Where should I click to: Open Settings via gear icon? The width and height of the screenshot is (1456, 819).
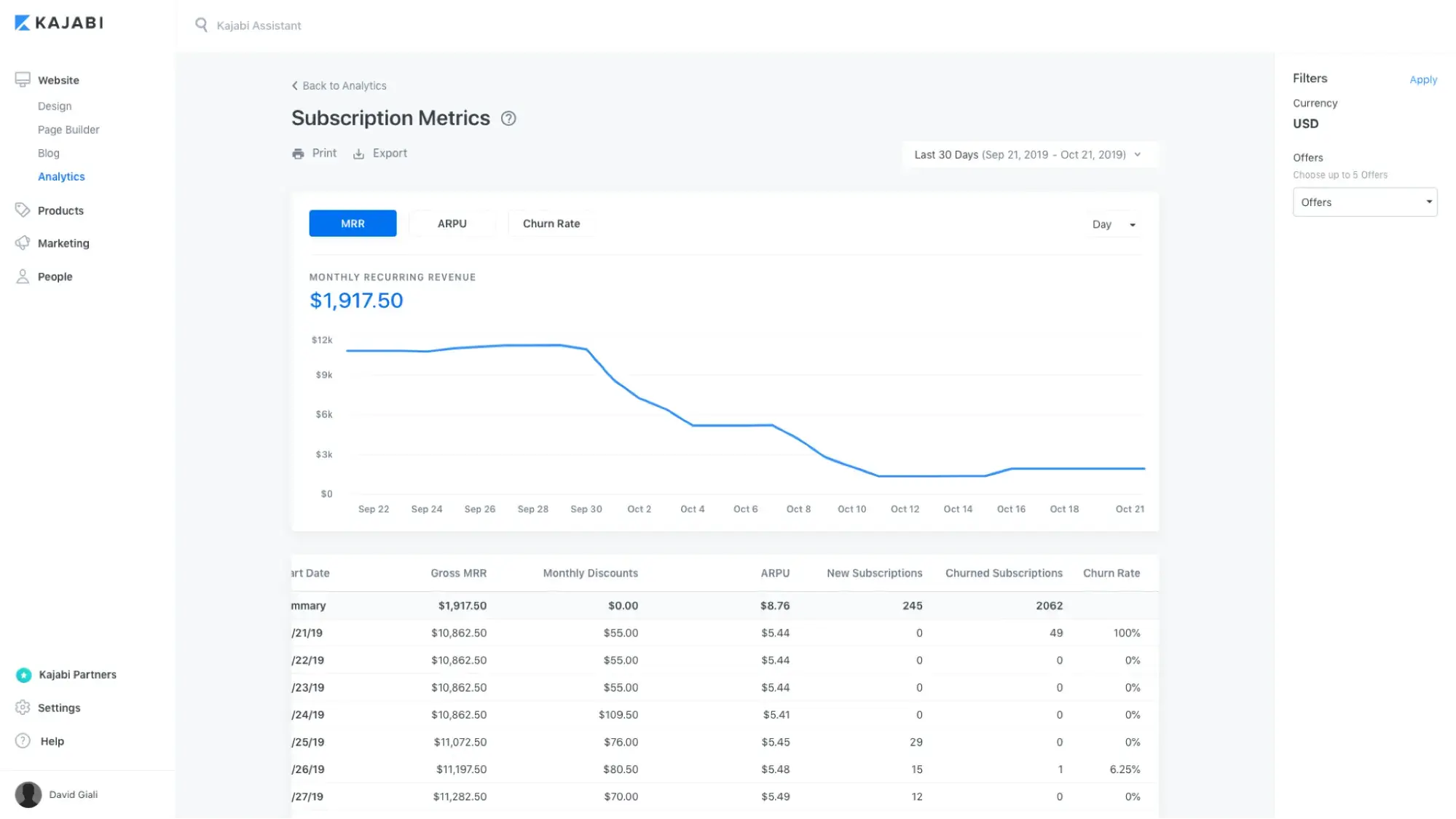[x=23, y=708]
